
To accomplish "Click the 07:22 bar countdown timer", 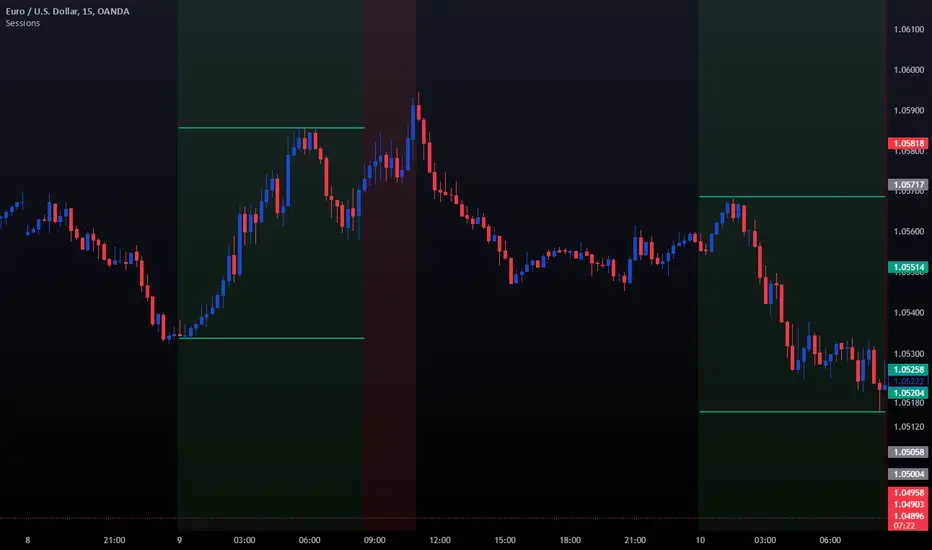I will [904, 526].
